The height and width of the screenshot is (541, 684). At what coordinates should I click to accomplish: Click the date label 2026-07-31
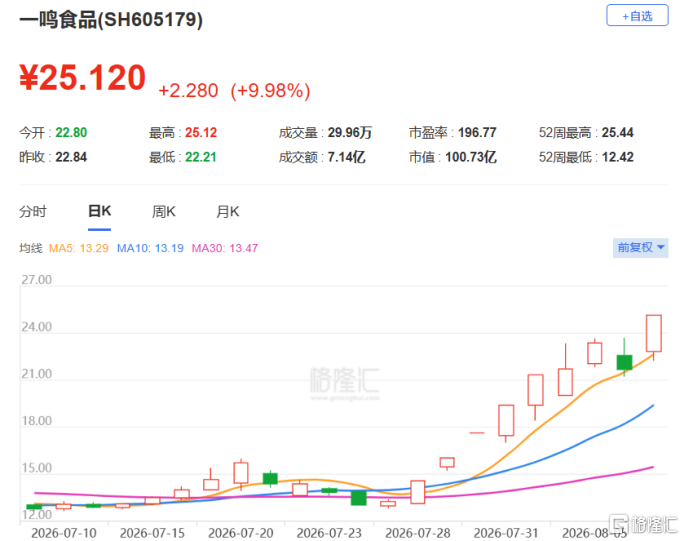tap(506, 533)
